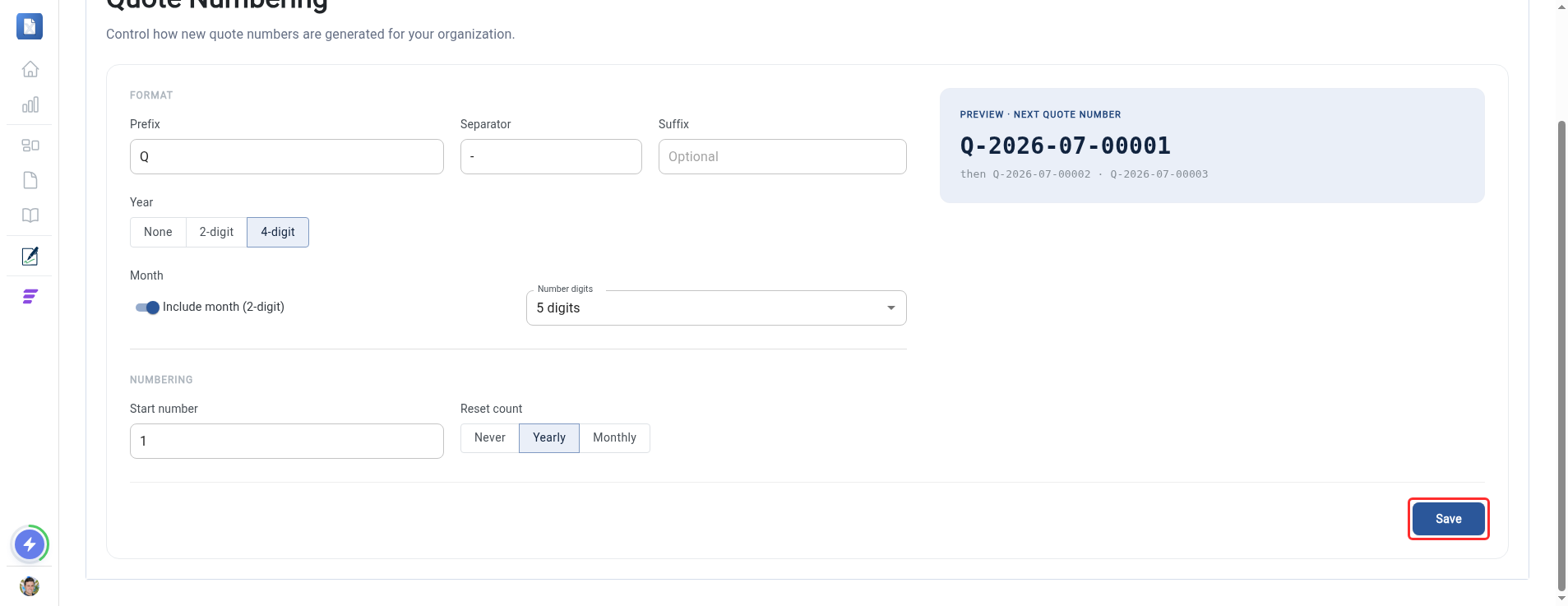
Task: Choose Monthly reset count
Action: coord(614,437)
